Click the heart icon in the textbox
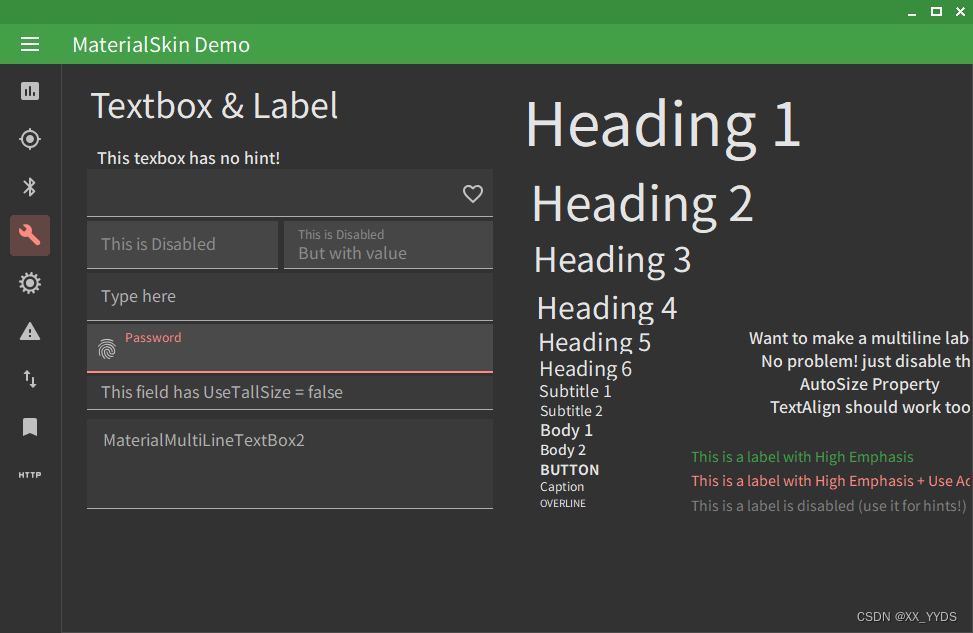Screen dimensions: 973x633 473,194
